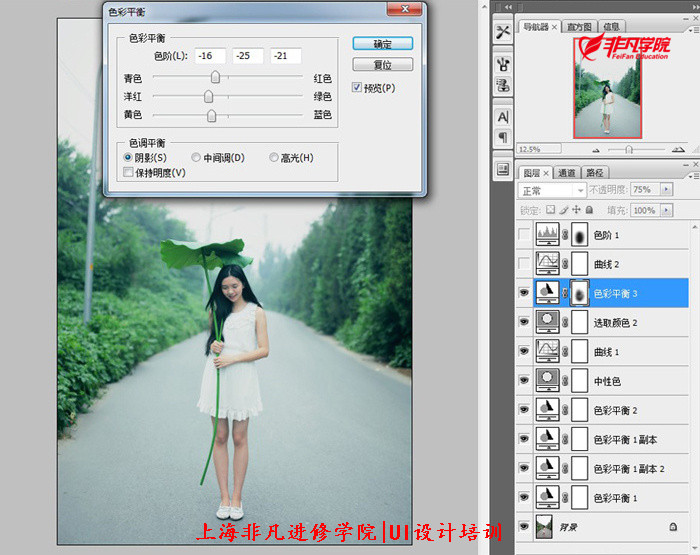Click the 复位 reset button
This screenshot has width=700, height=555.
tap(383, 64)
